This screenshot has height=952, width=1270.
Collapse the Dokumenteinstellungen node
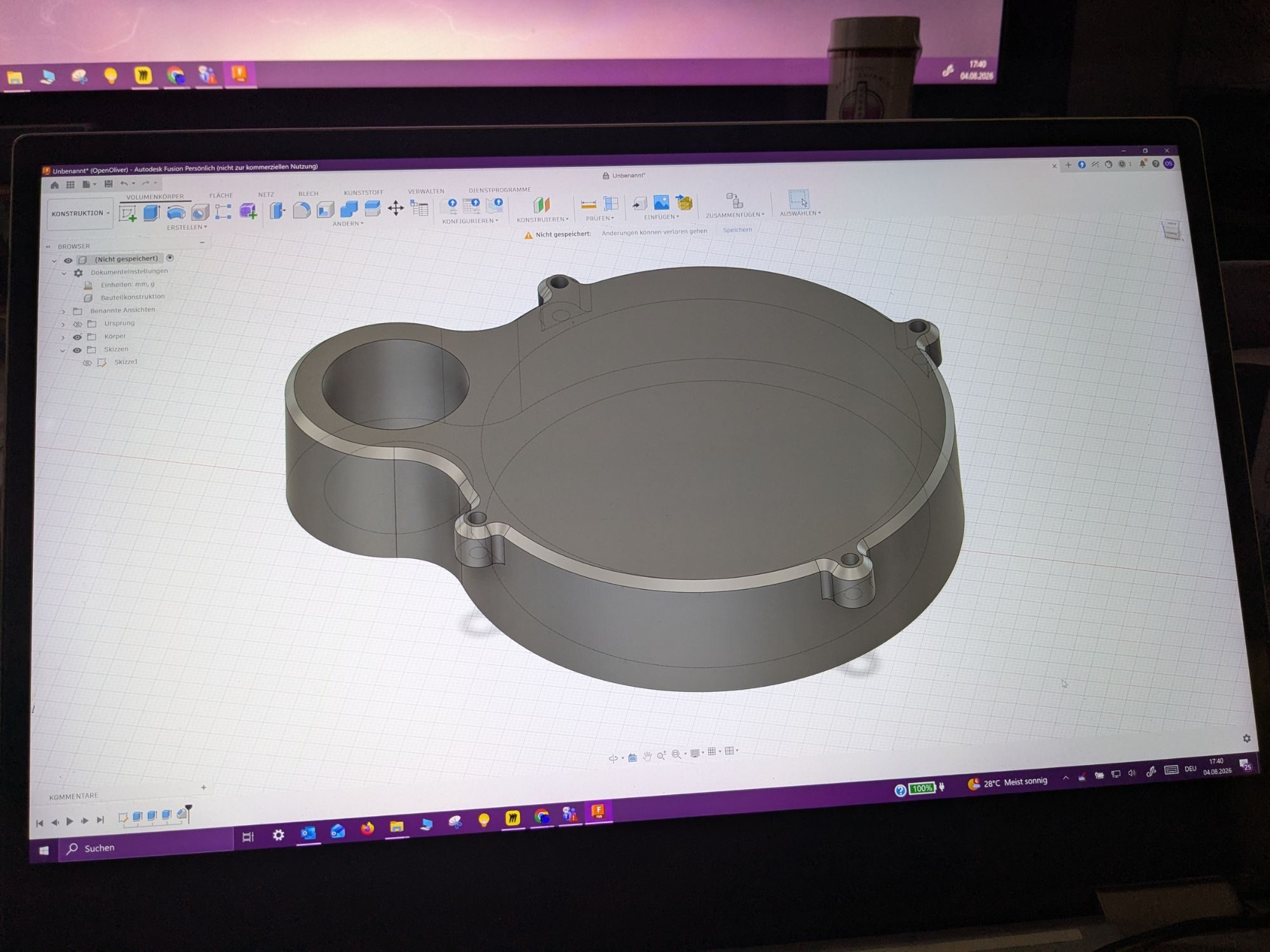(64, 274)
